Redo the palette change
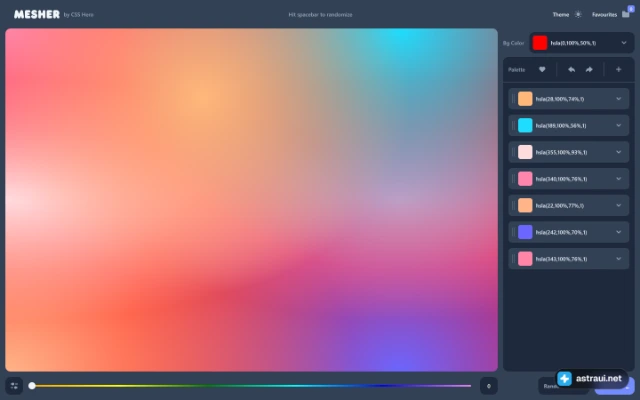 click(x=589, y=69)
